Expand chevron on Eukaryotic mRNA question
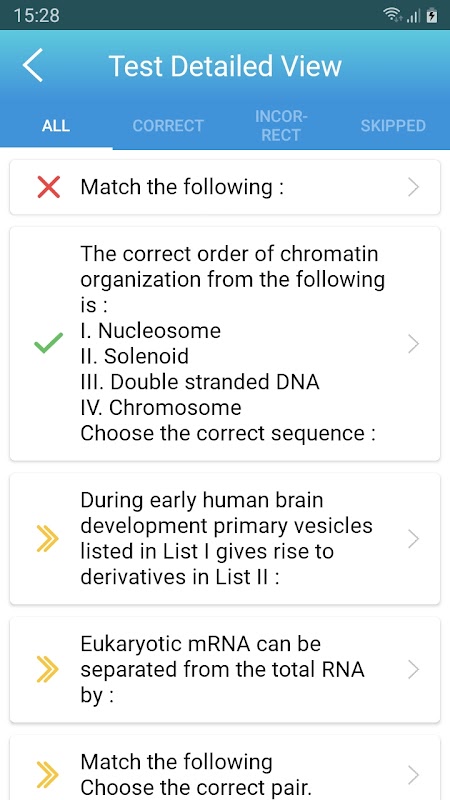Screen dimensions: 450x800 coord(413,669)
